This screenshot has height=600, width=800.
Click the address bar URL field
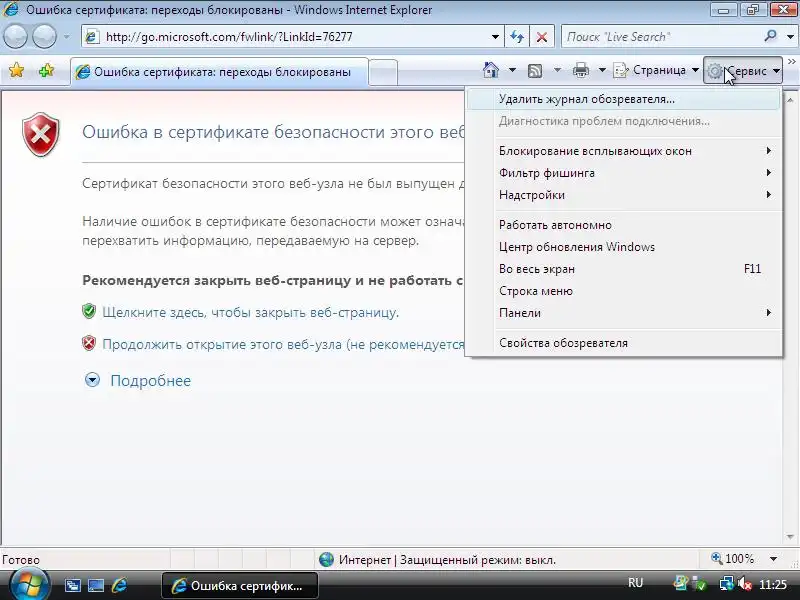coord(293,37)
